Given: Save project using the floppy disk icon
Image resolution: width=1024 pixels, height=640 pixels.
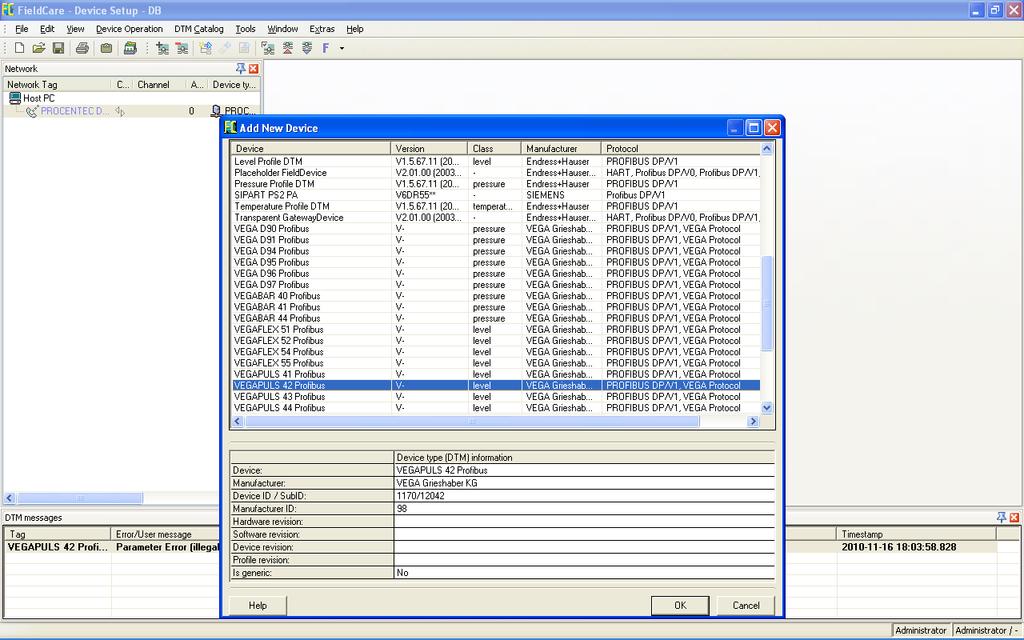Looking at the screenshot, I should [x=58, y=48].
